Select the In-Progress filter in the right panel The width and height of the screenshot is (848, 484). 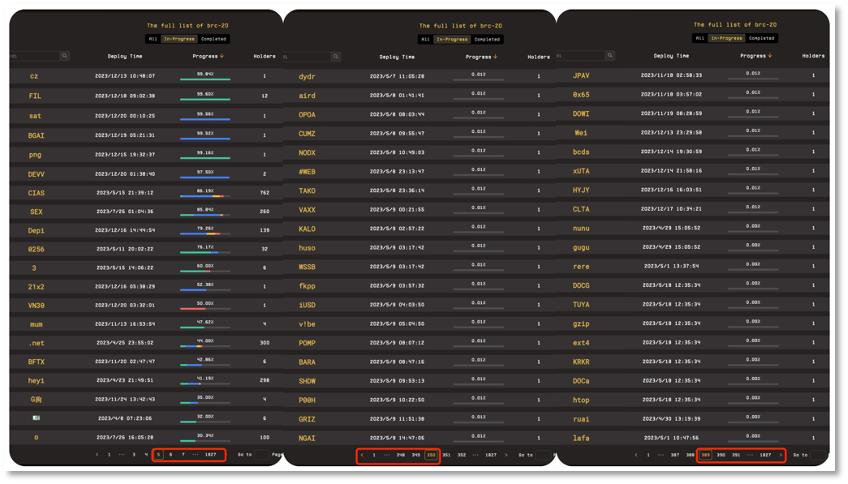pyautogui.click(x=726, y=38)
